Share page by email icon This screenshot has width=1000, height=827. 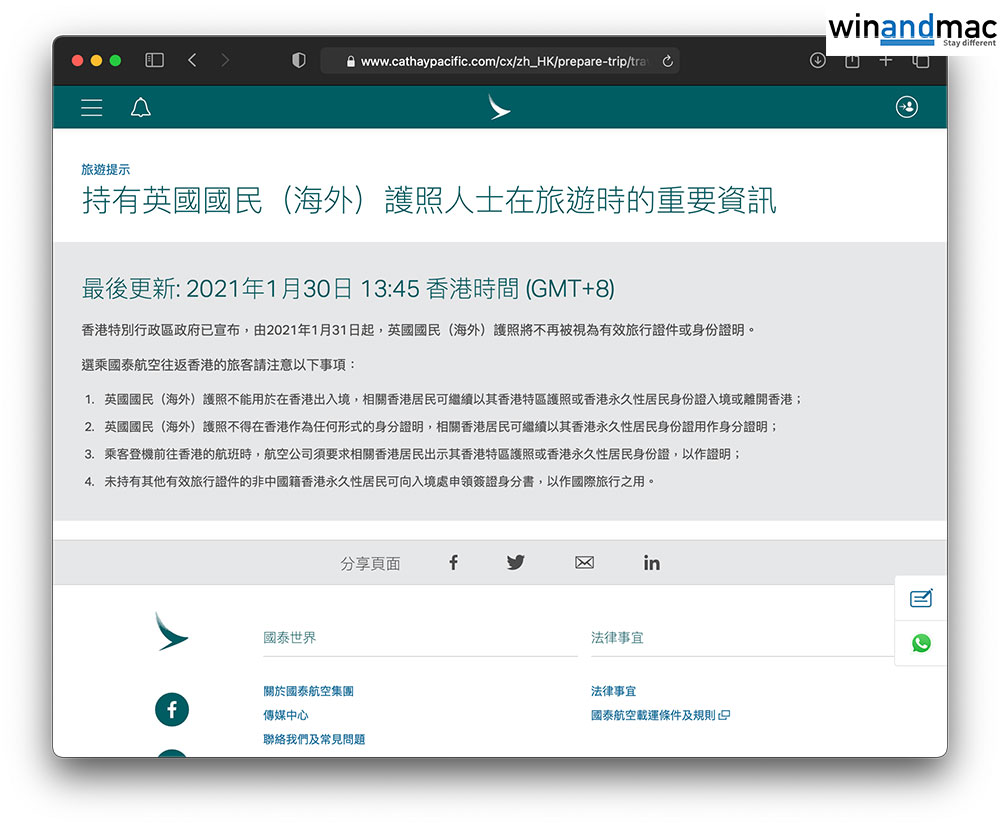585,563
